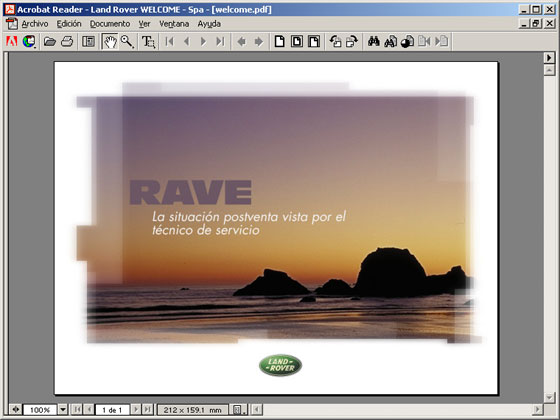Toggle Fit in Window view
This screenshot has width=560, height=420.
pyautogui.click(x=296, y=41)
